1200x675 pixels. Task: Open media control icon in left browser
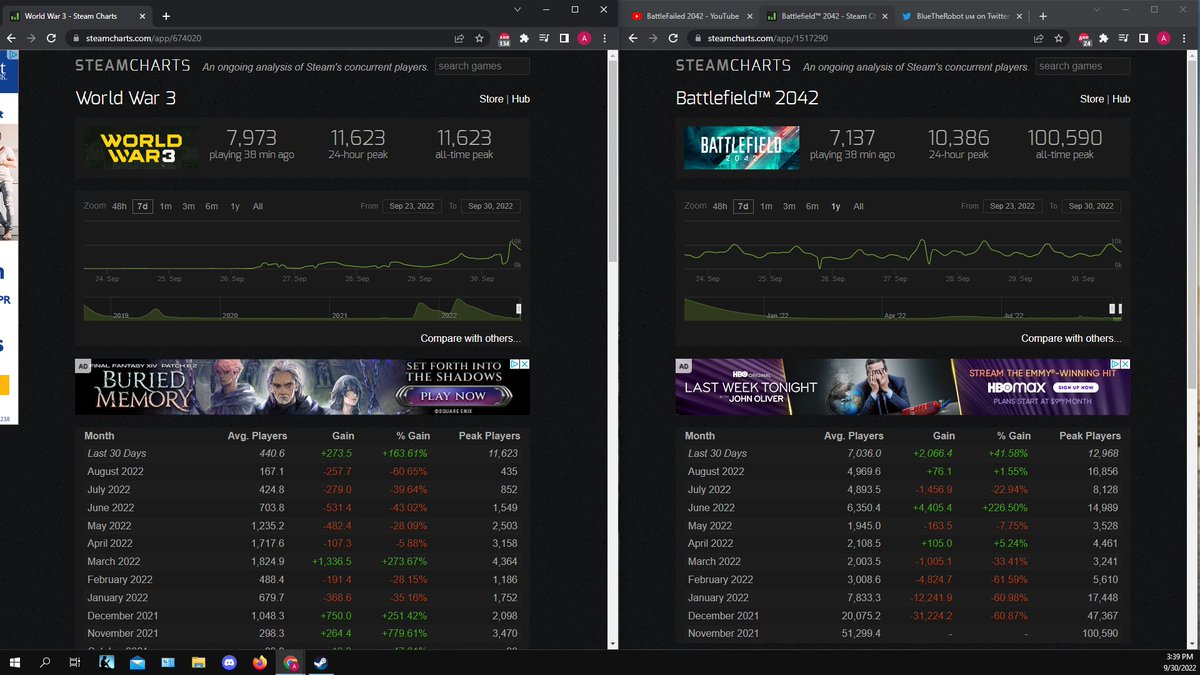545,38
